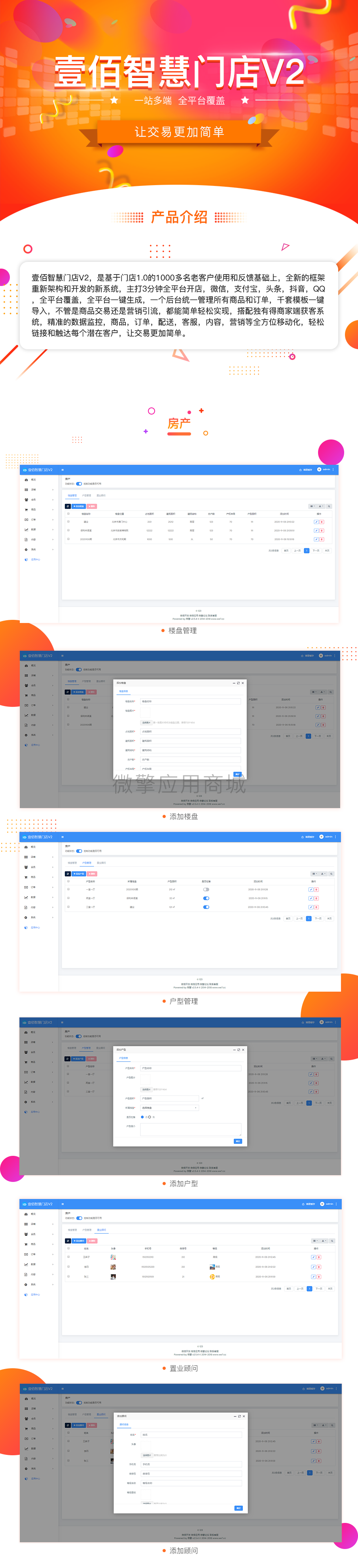
Task: Toggle 是否在售 switch for 一室一厅 row
Action: pos(206,889)
